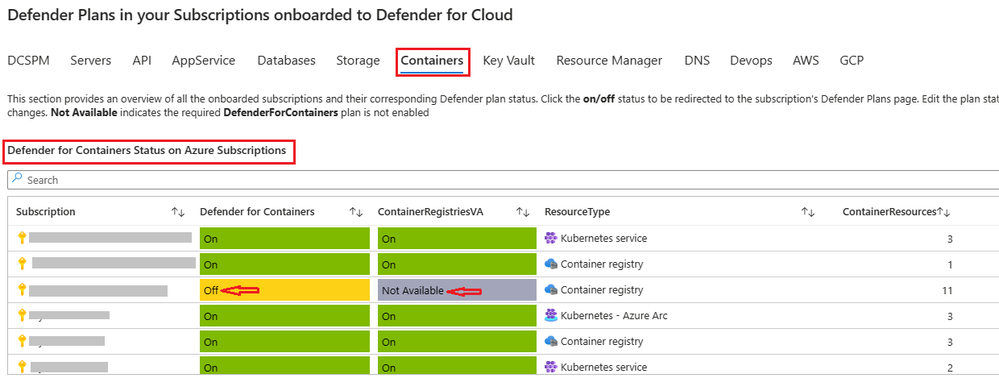Click the resource count 11
Viewport: 999px width, 379px height.
point(947,290)
